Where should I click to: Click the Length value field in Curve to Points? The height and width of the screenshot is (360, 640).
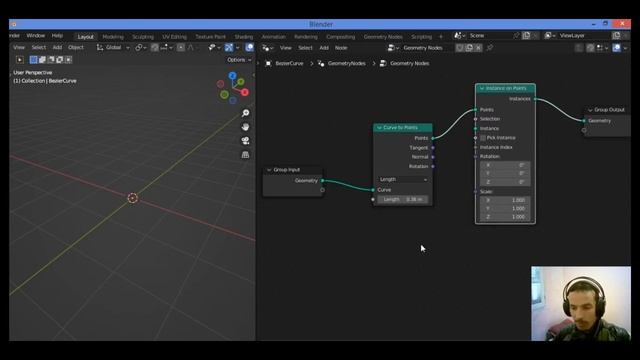[x=403, y=199]
